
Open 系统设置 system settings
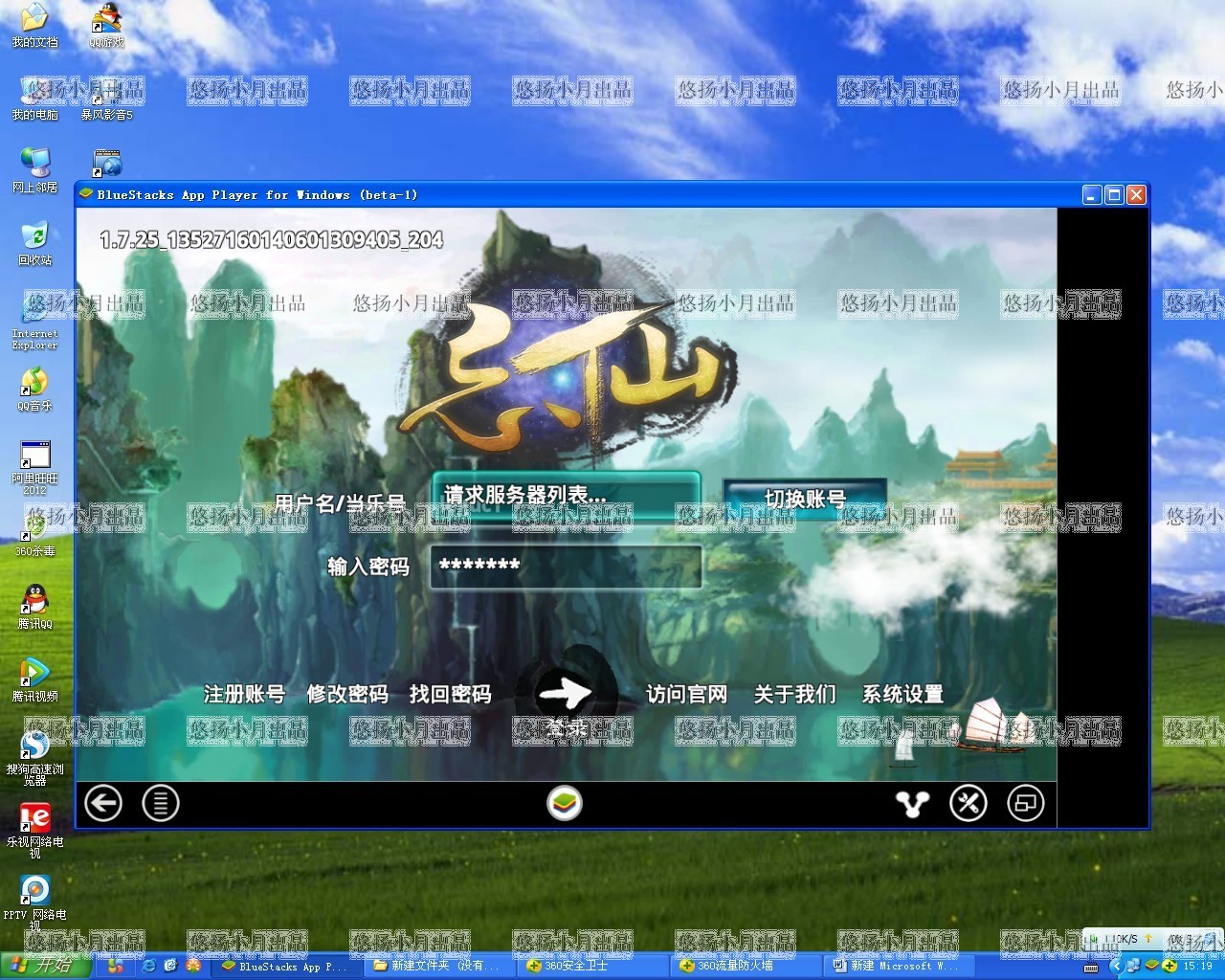point(903,694)
